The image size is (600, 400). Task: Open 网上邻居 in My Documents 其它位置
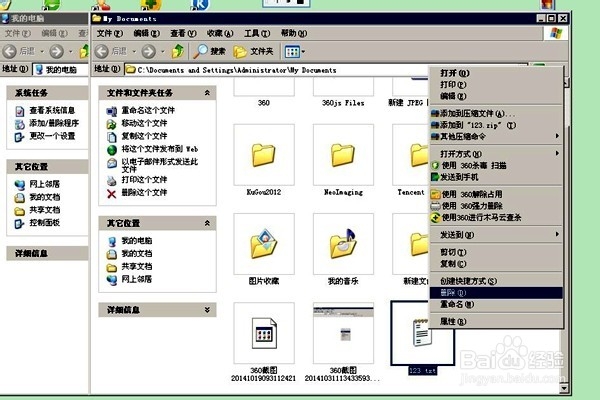click(137, 279)
